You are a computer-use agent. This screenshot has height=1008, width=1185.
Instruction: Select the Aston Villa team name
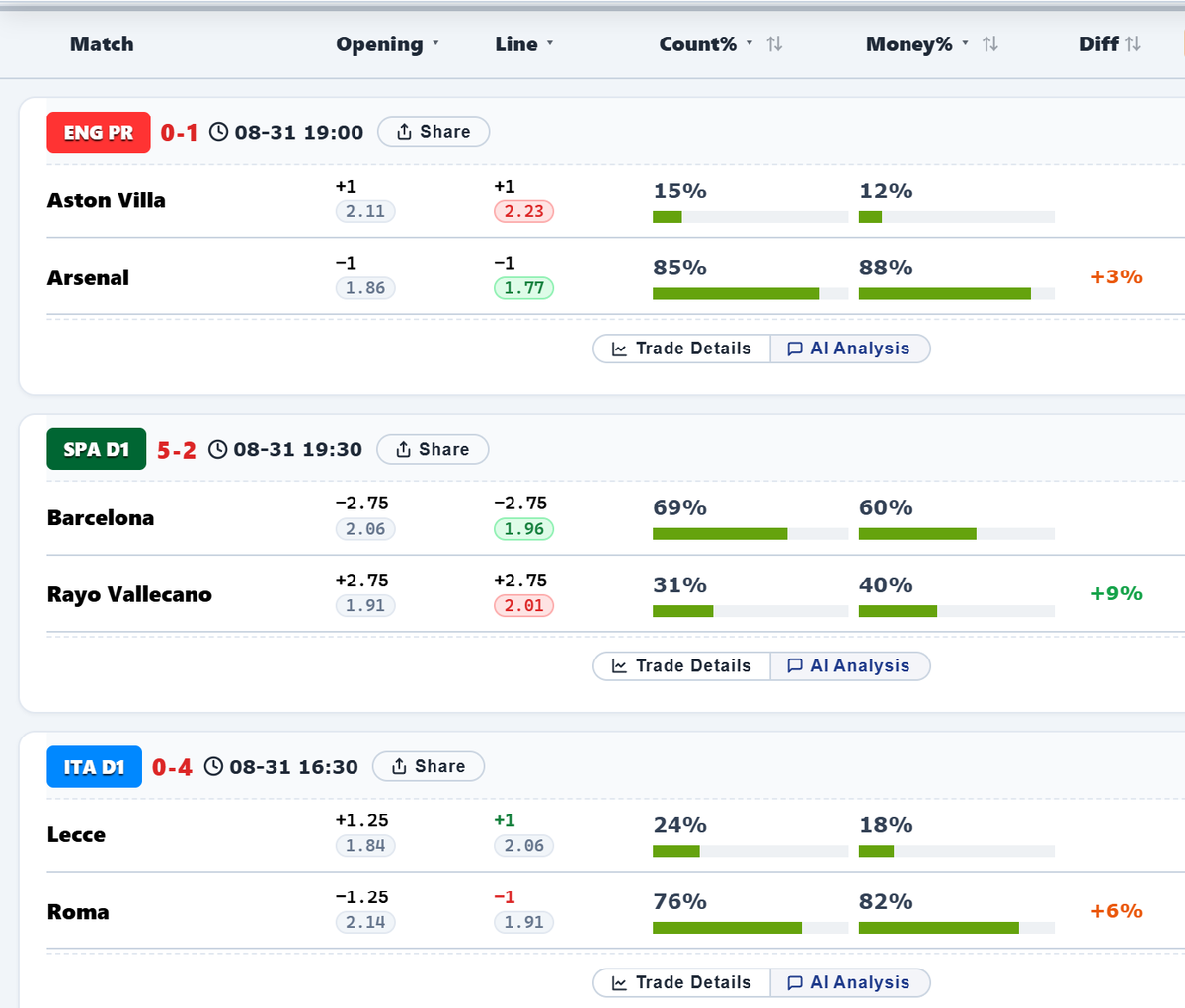pos(107,200)
